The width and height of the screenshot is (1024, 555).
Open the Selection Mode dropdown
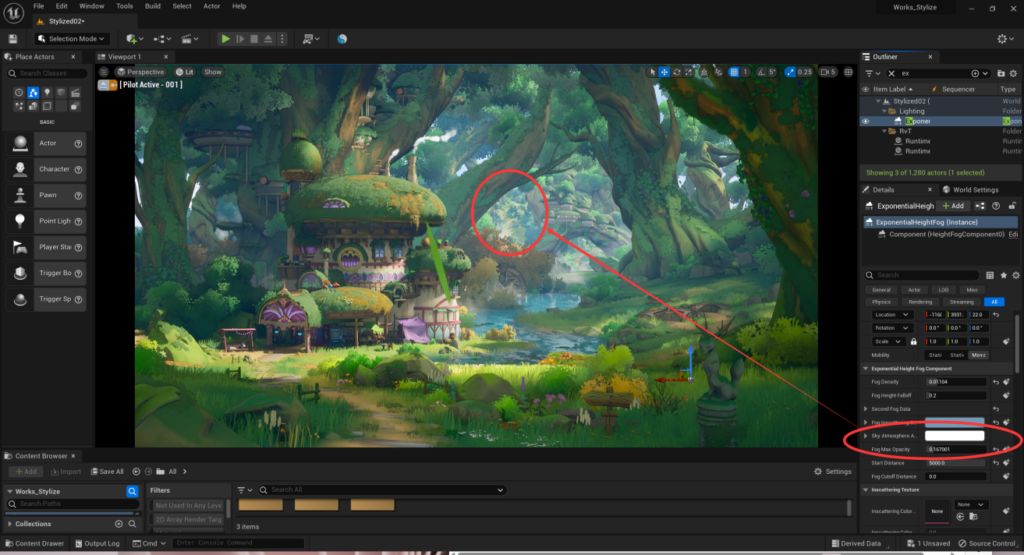click(71, 39)
